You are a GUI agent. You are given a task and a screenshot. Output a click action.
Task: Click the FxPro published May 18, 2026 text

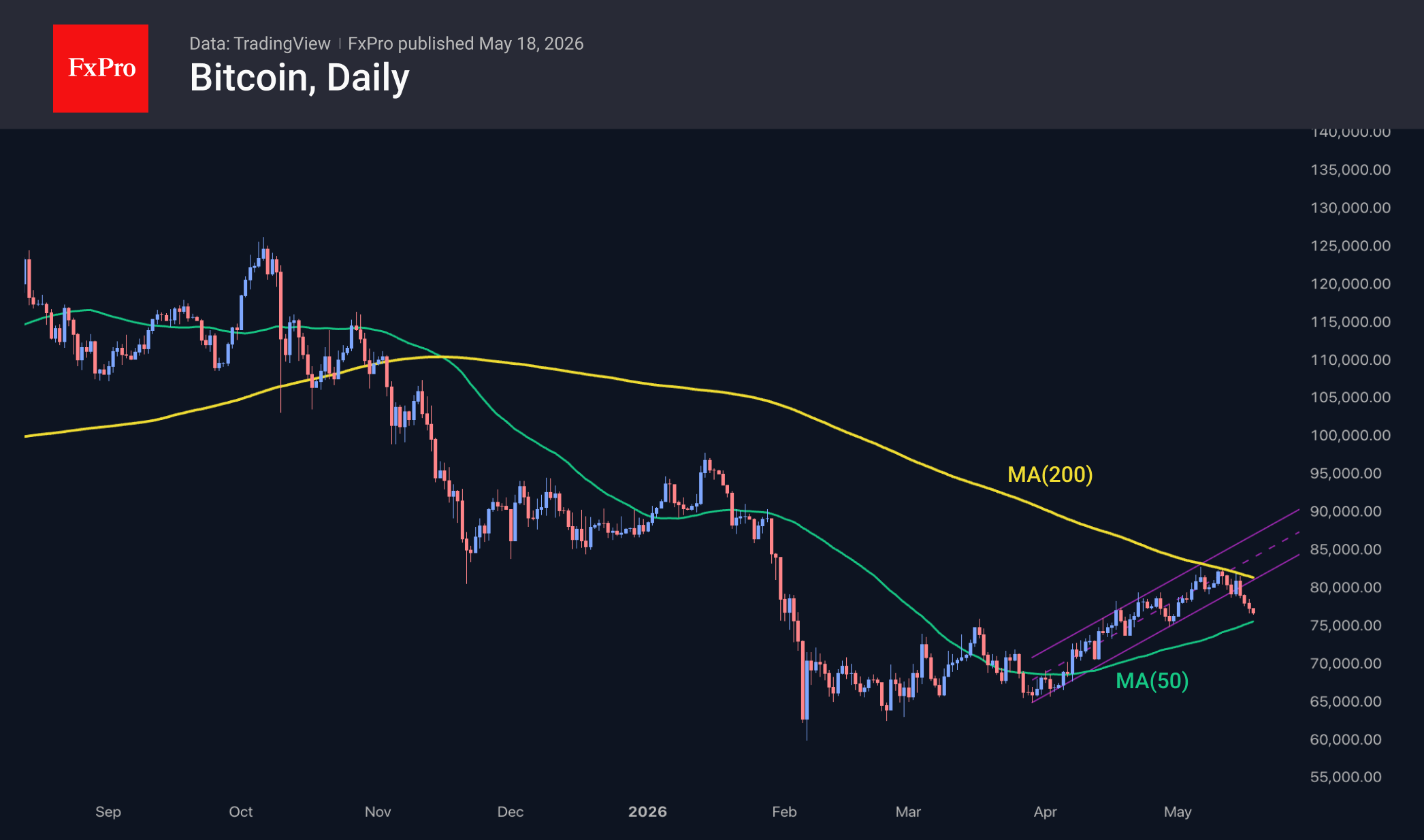click(466, 44)
